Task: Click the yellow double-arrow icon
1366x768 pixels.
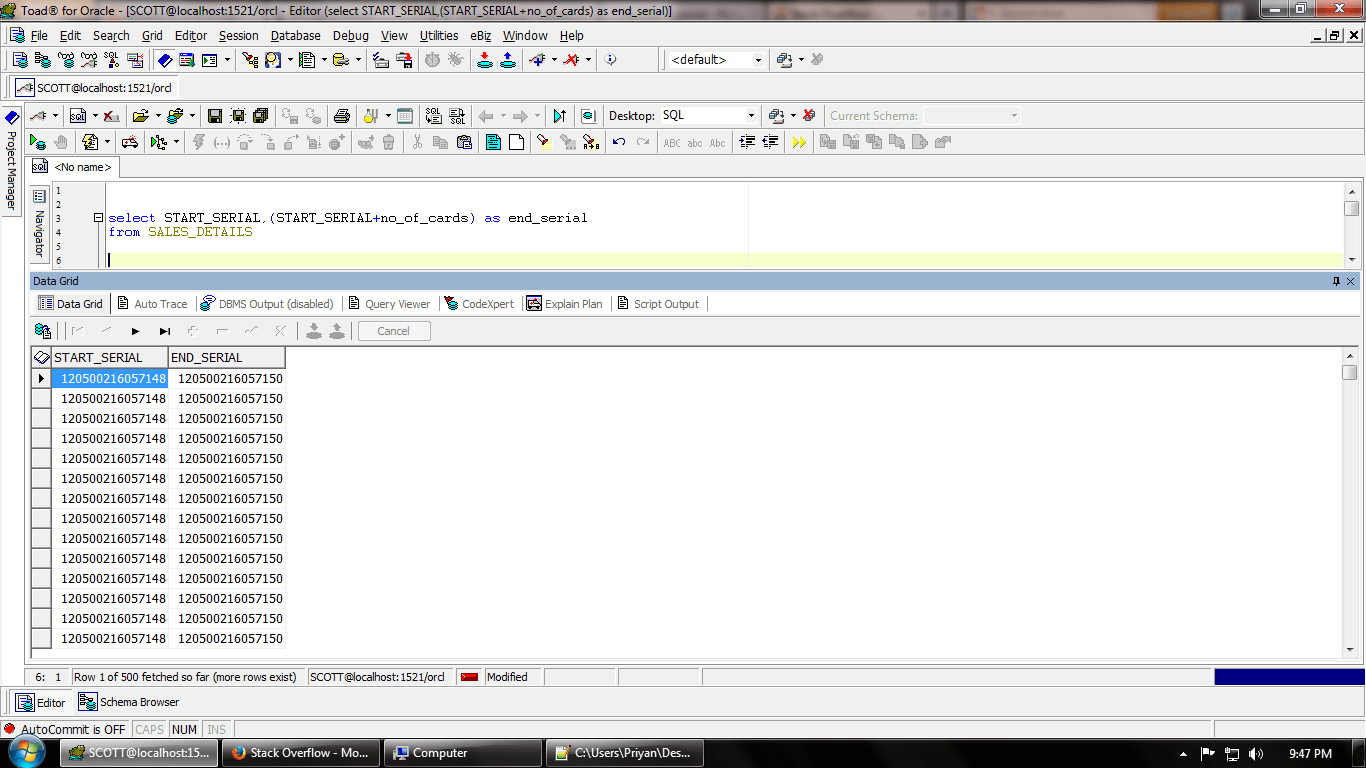Action: [799, 142]
